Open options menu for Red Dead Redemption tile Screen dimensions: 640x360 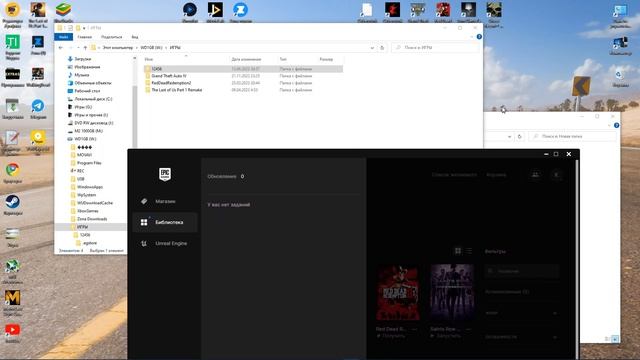[x=414, y=329]
